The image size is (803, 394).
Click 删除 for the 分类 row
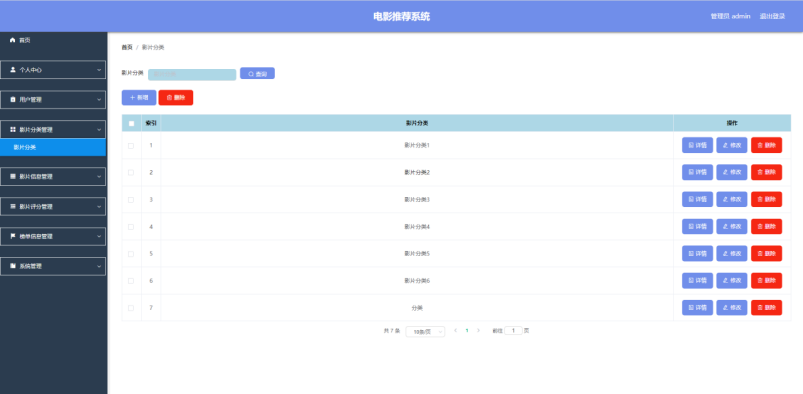[766, 307]
